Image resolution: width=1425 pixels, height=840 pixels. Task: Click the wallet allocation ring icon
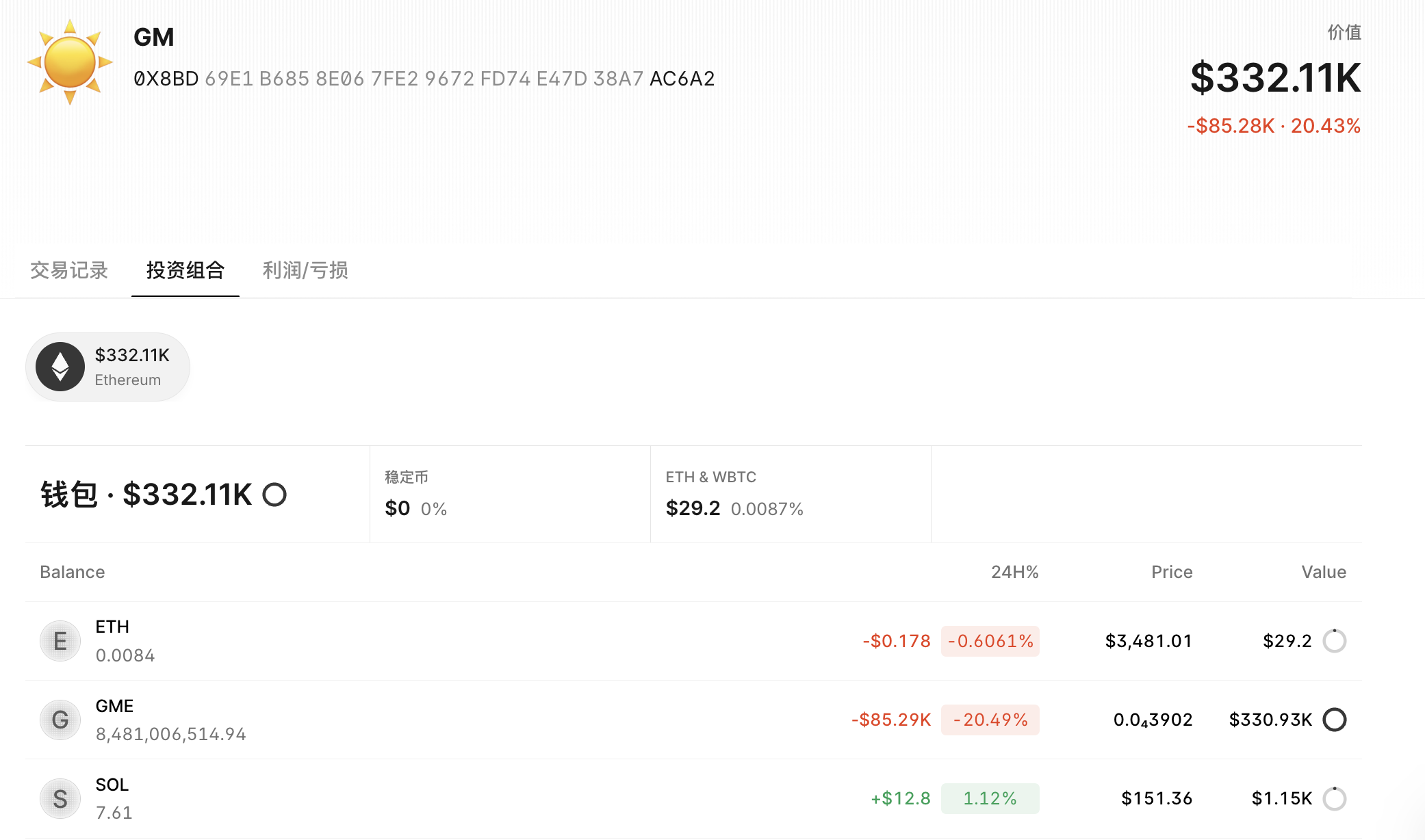tap(274, 495)
